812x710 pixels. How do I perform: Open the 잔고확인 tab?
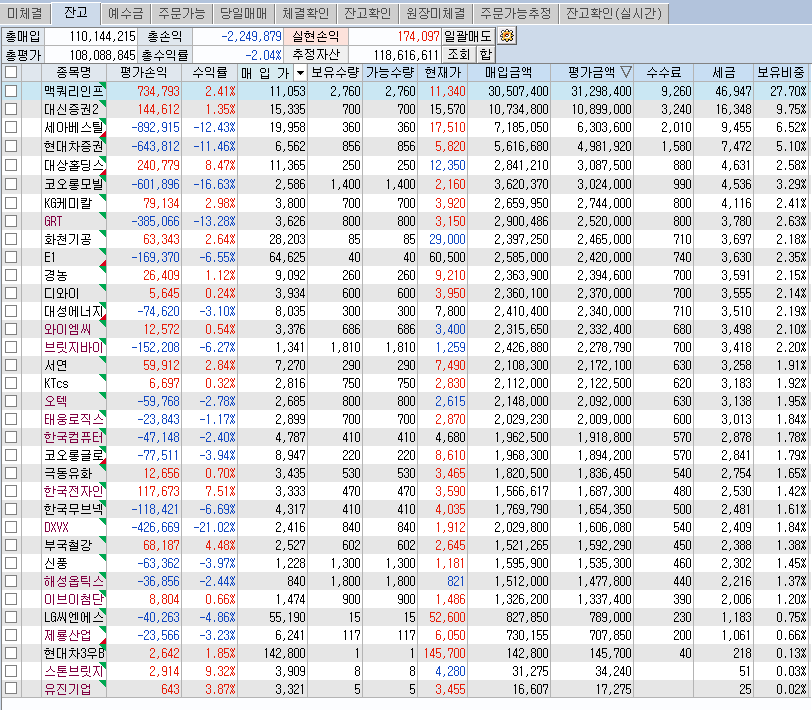pos(368,13)
